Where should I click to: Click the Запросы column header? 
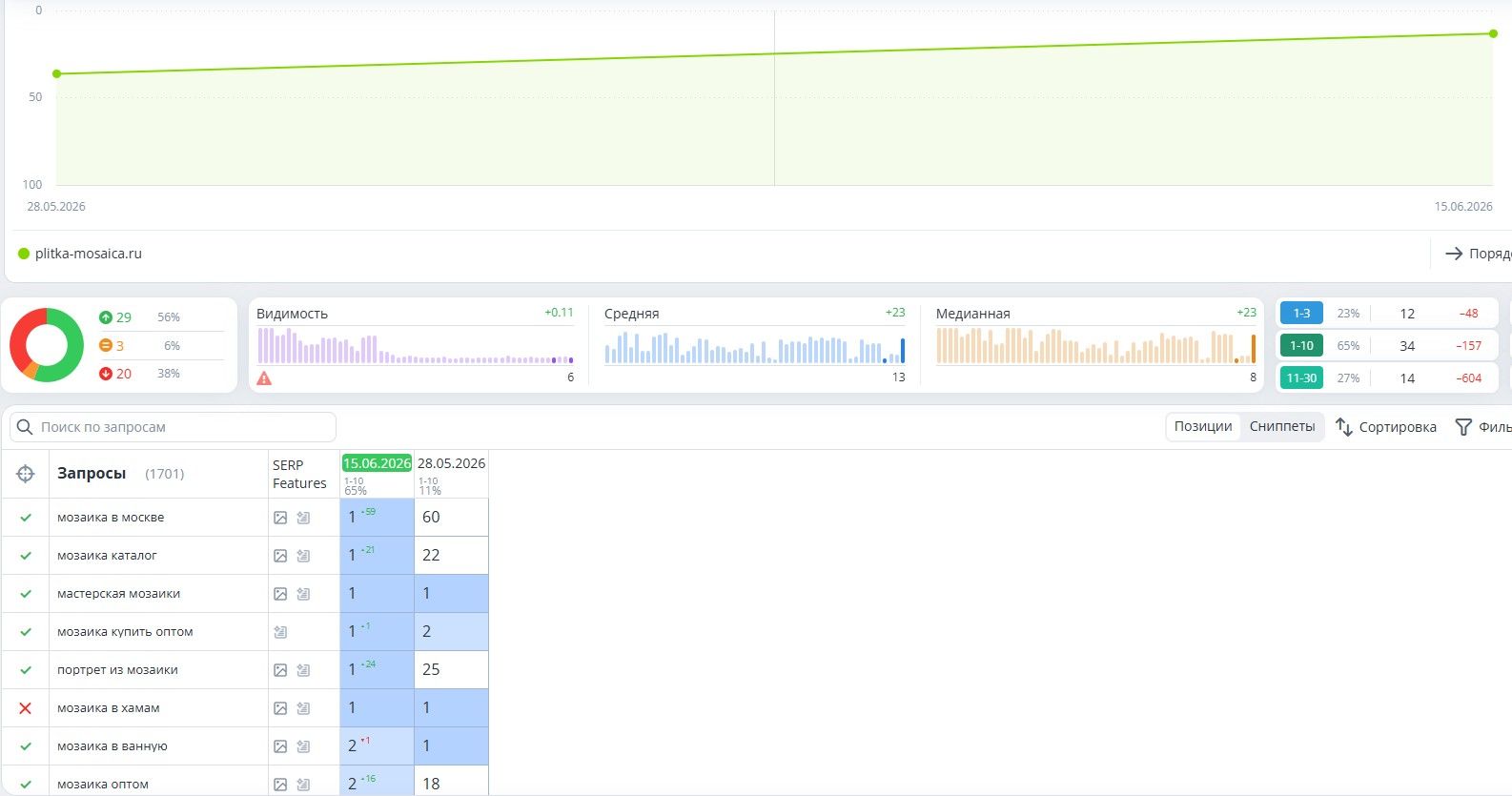click(92, 474)
